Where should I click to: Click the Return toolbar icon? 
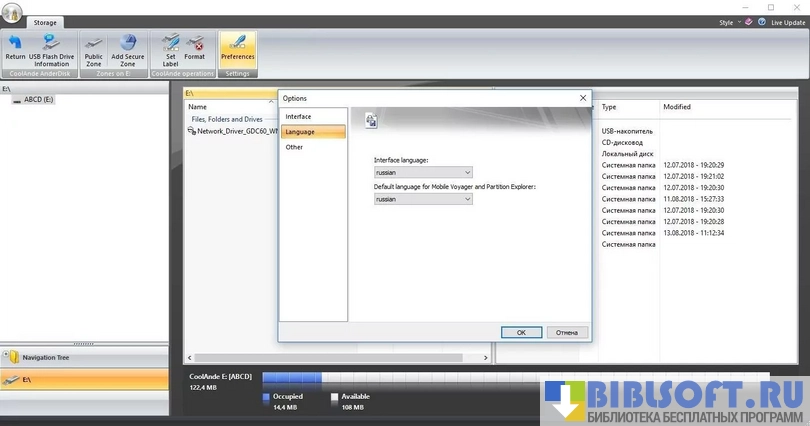[x=15, y=48]
